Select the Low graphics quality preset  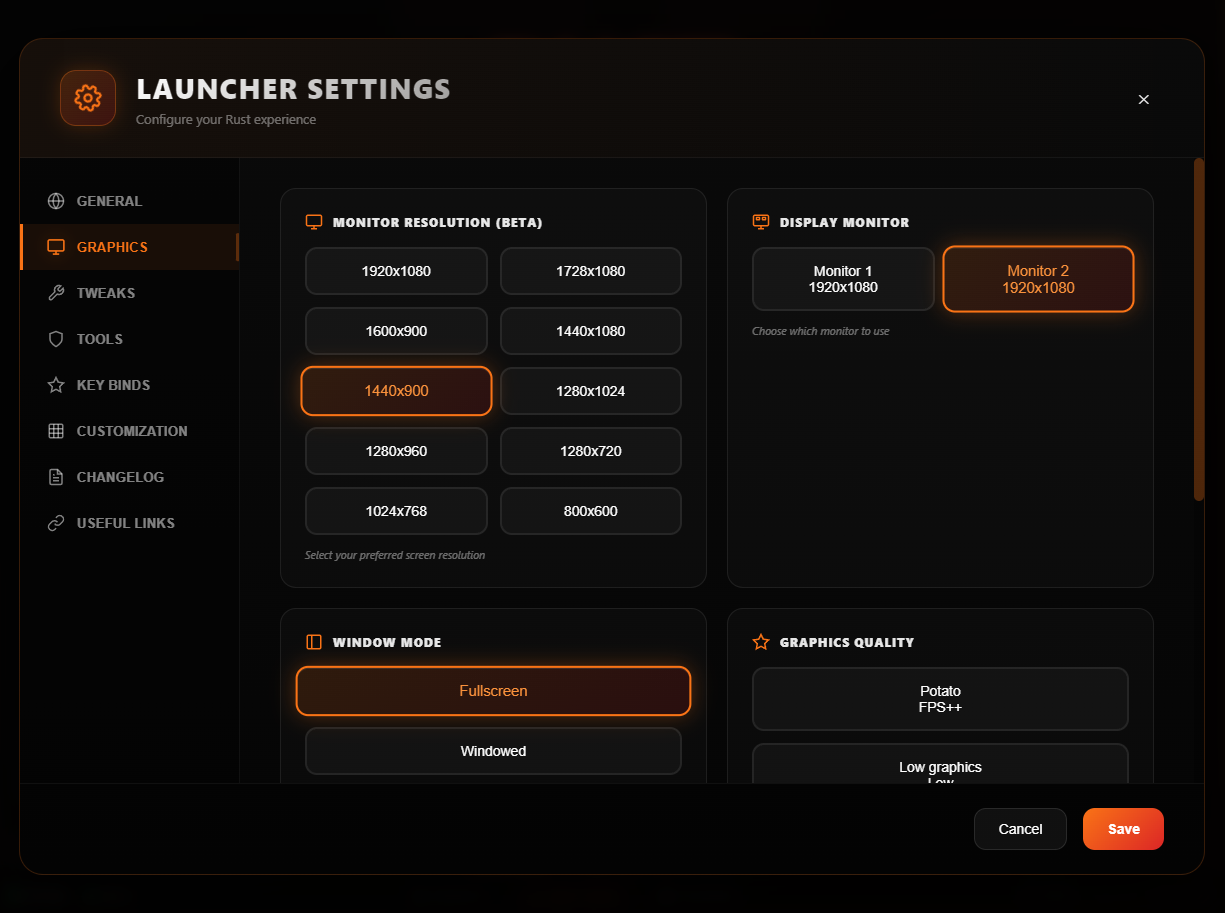(939, 765)
